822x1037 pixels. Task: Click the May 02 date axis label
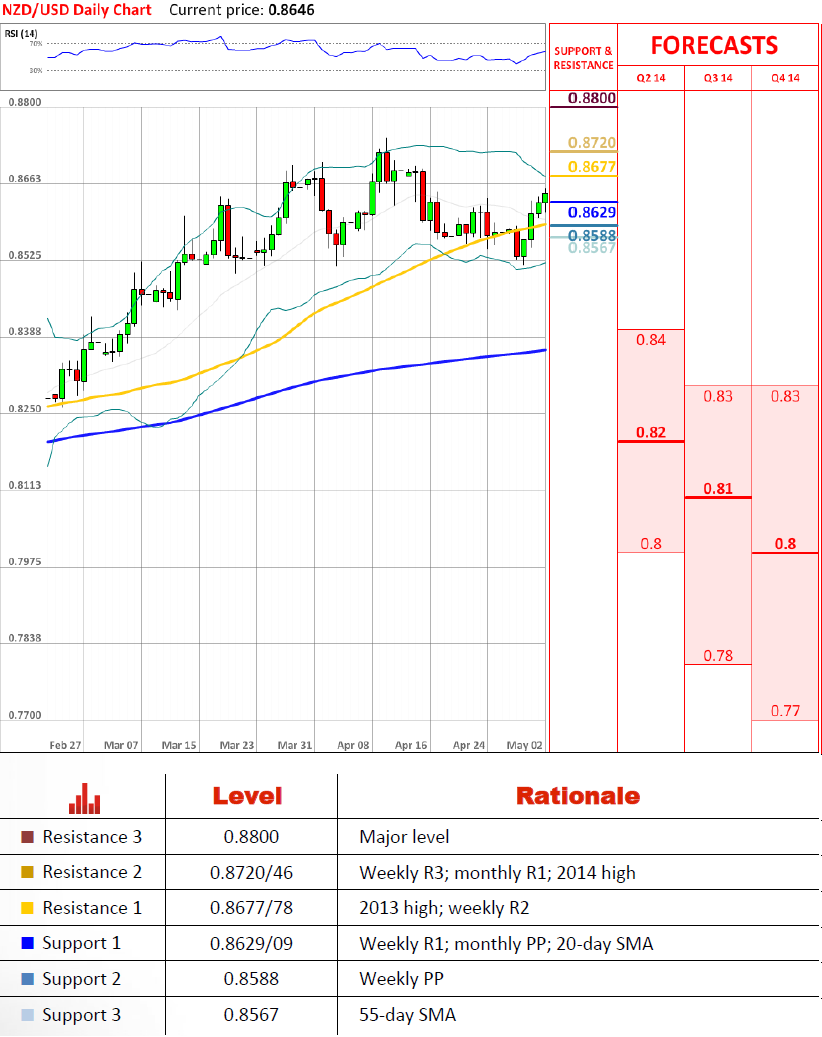[524, 745]
